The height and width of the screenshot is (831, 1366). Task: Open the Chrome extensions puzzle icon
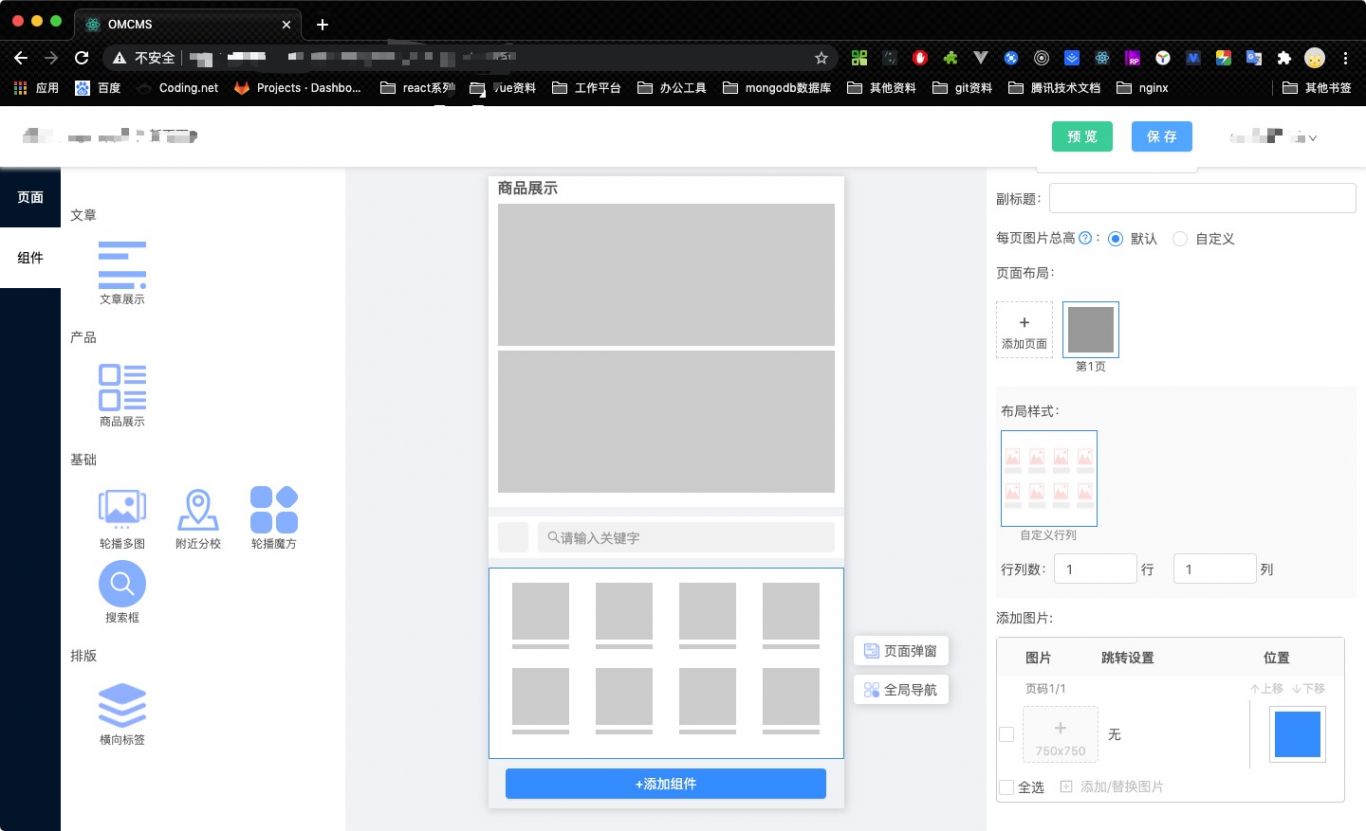(1284, 58)
